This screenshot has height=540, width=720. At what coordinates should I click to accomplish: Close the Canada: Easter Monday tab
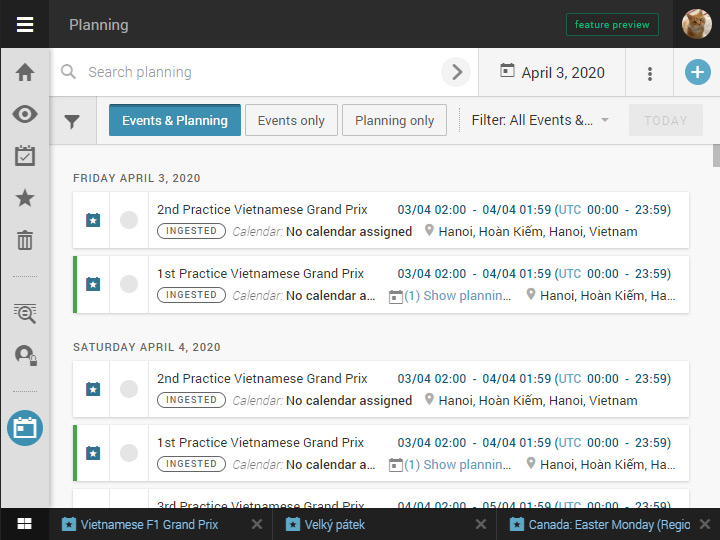click(705, 524)
